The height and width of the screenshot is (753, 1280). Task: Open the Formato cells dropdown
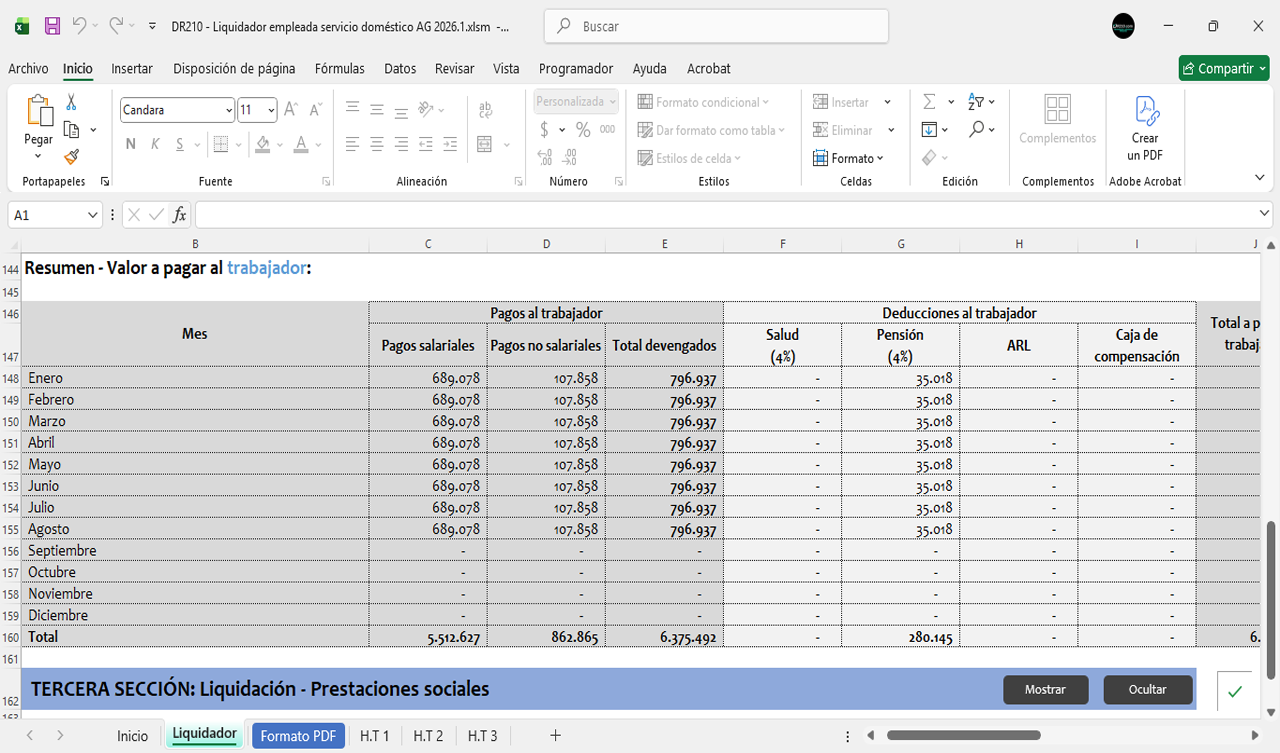click(x=849, y=158)
